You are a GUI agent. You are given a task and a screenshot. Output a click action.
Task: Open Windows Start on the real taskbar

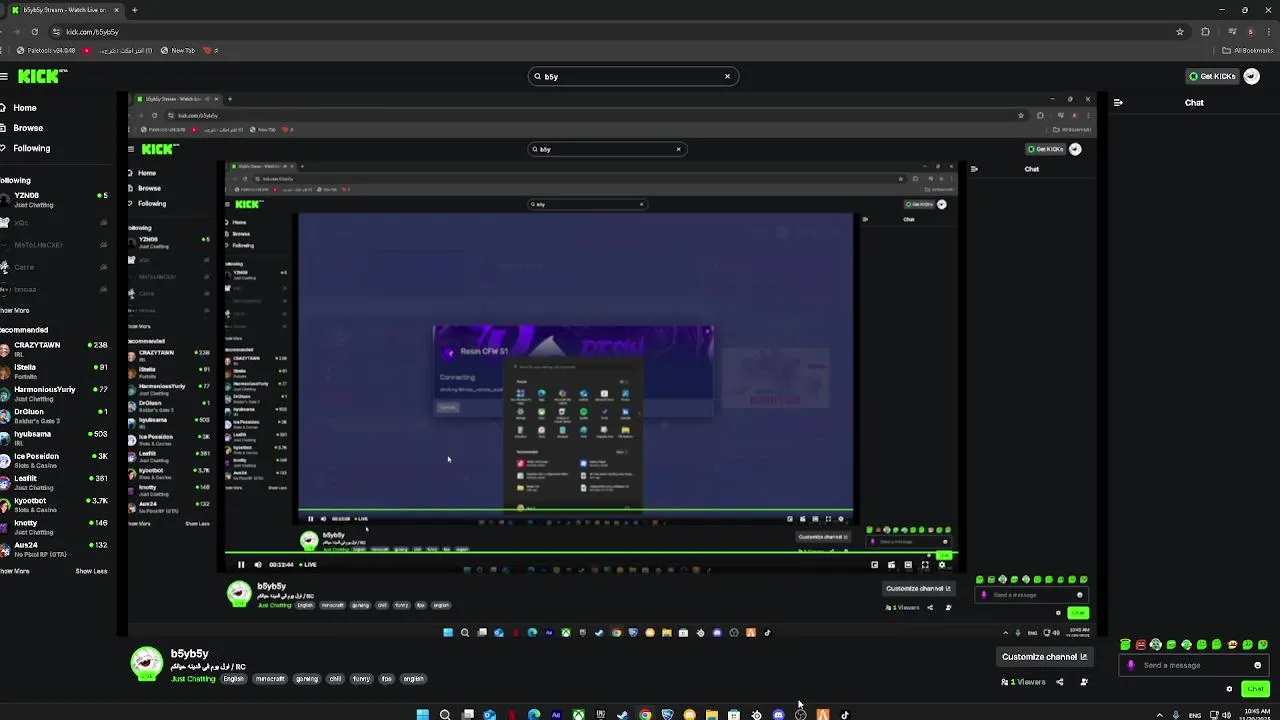click(x=423, y=714)
